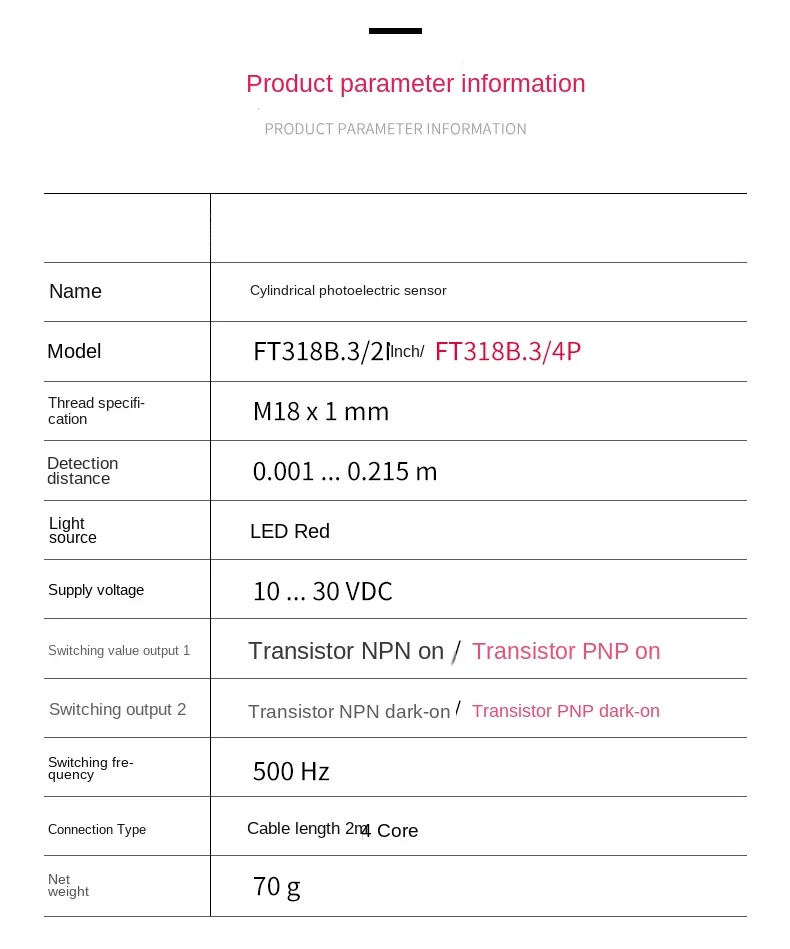Select the 'Cable length 2m 4 Core' text
This screenshot has height=949, width=790.
(x=332, y=829)
